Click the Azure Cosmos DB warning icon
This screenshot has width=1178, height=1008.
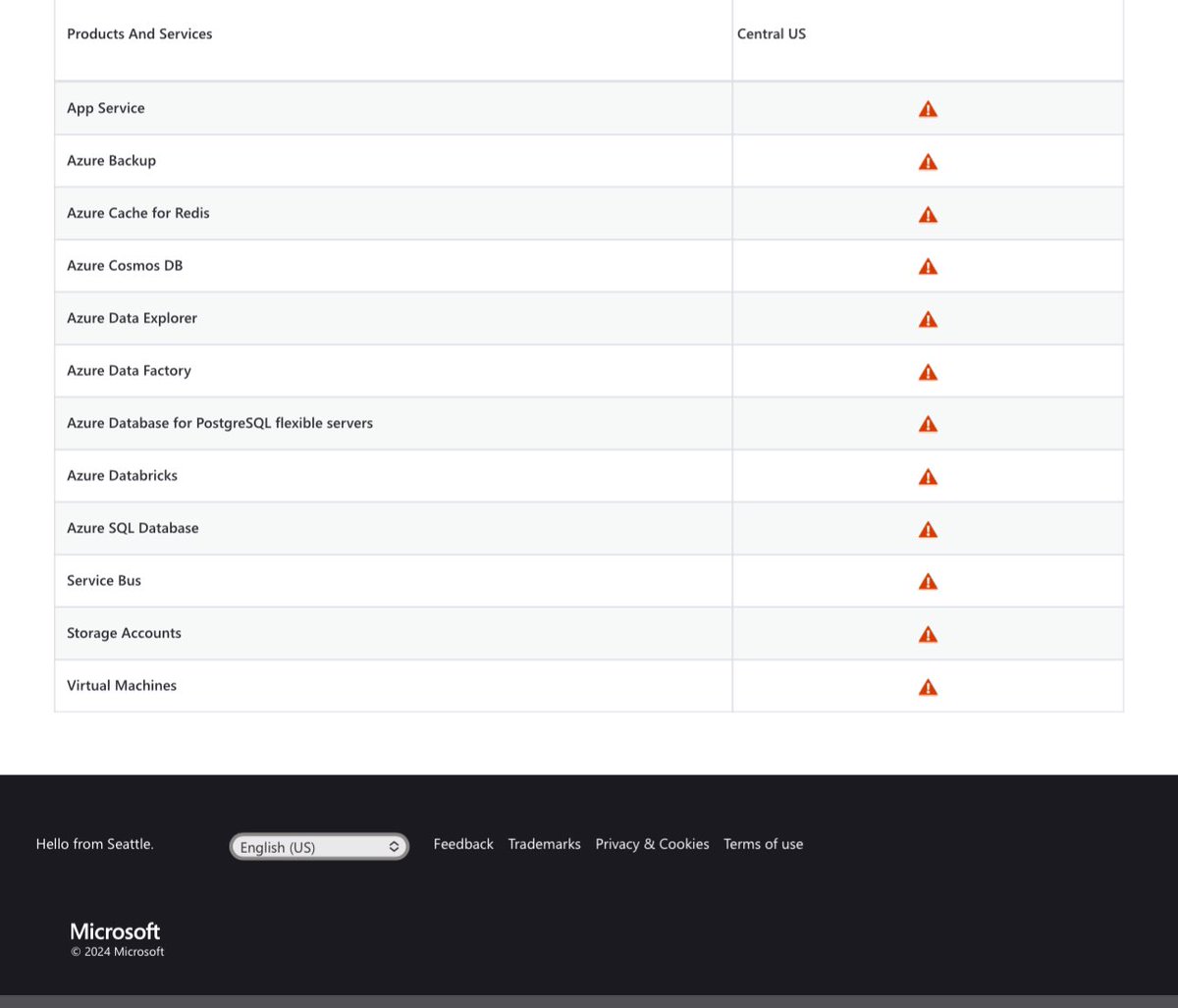pyautogui.click(x=928, y=266)
